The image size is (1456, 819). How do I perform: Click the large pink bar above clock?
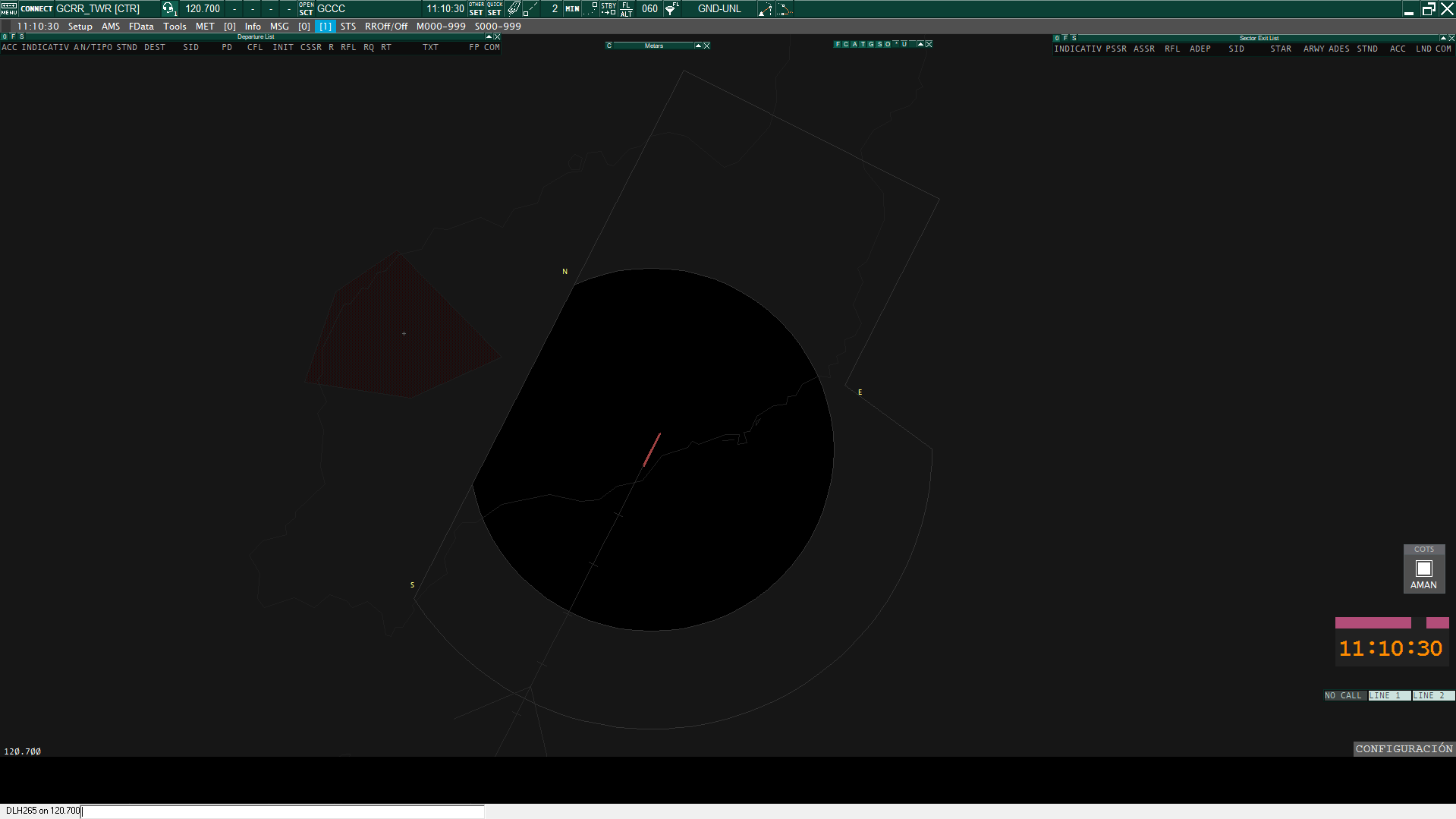pyautogui.click(x=1373, y=622)
